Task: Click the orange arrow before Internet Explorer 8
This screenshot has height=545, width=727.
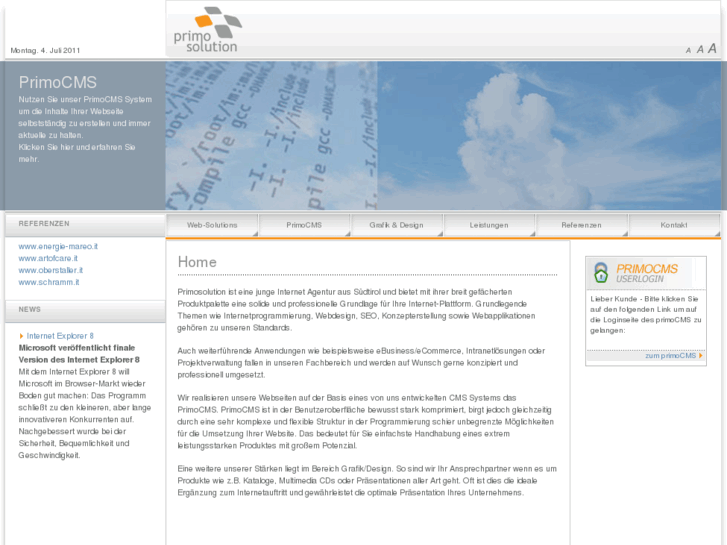Action: (x=21, y=336)
